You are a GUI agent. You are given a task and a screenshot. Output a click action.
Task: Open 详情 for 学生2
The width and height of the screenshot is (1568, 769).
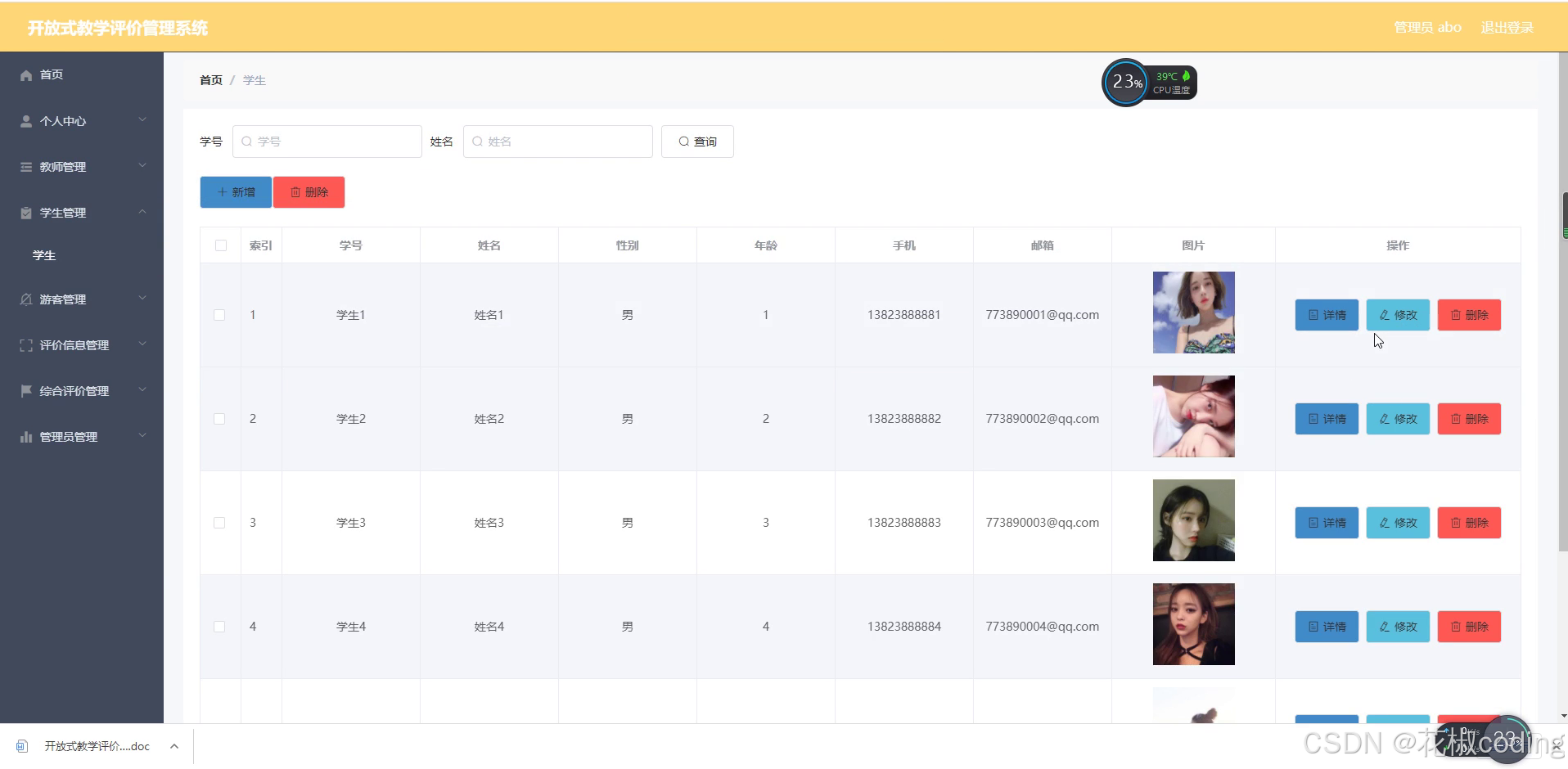(1327, 419)
